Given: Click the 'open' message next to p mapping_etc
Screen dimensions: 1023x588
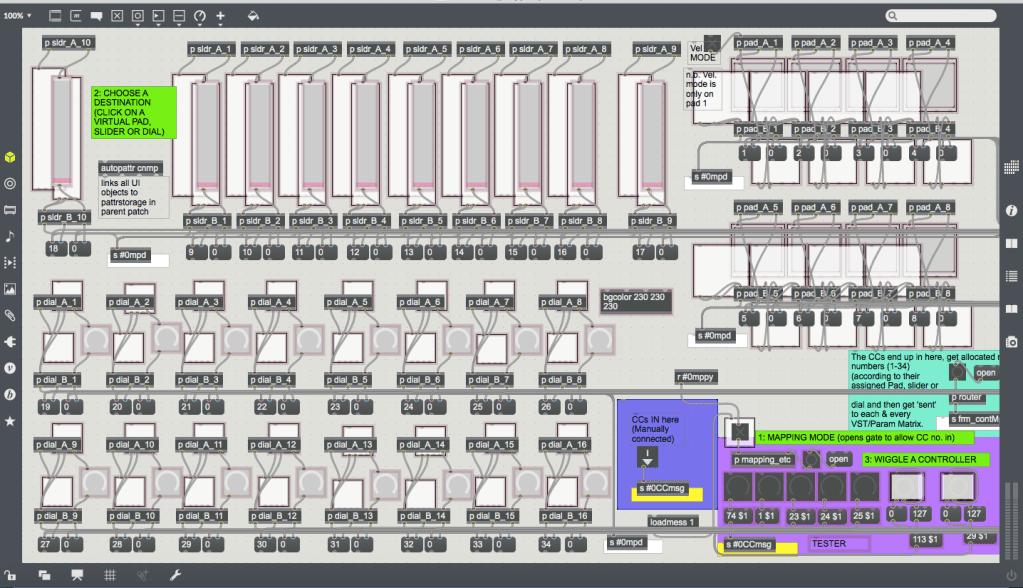Looking at the screenshot, I should 838,459.
